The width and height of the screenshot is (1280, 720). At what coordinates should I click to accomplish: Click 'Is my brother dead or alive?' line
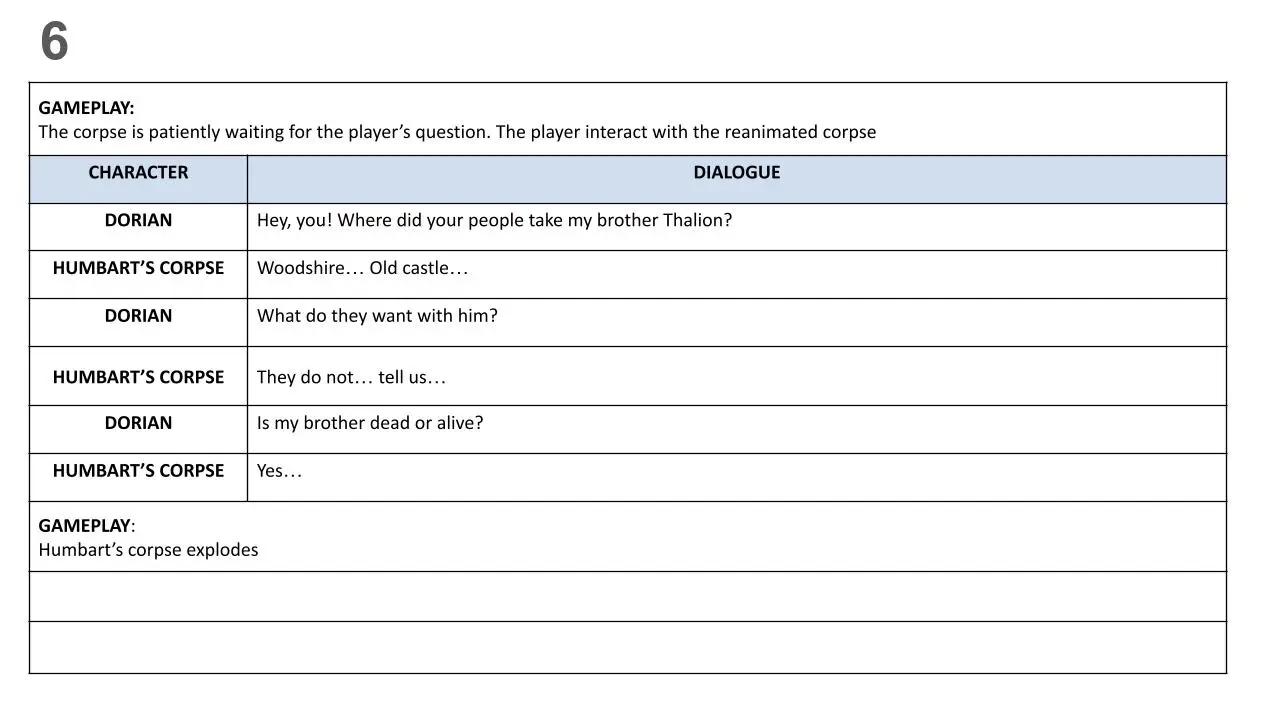pos(370,423)
